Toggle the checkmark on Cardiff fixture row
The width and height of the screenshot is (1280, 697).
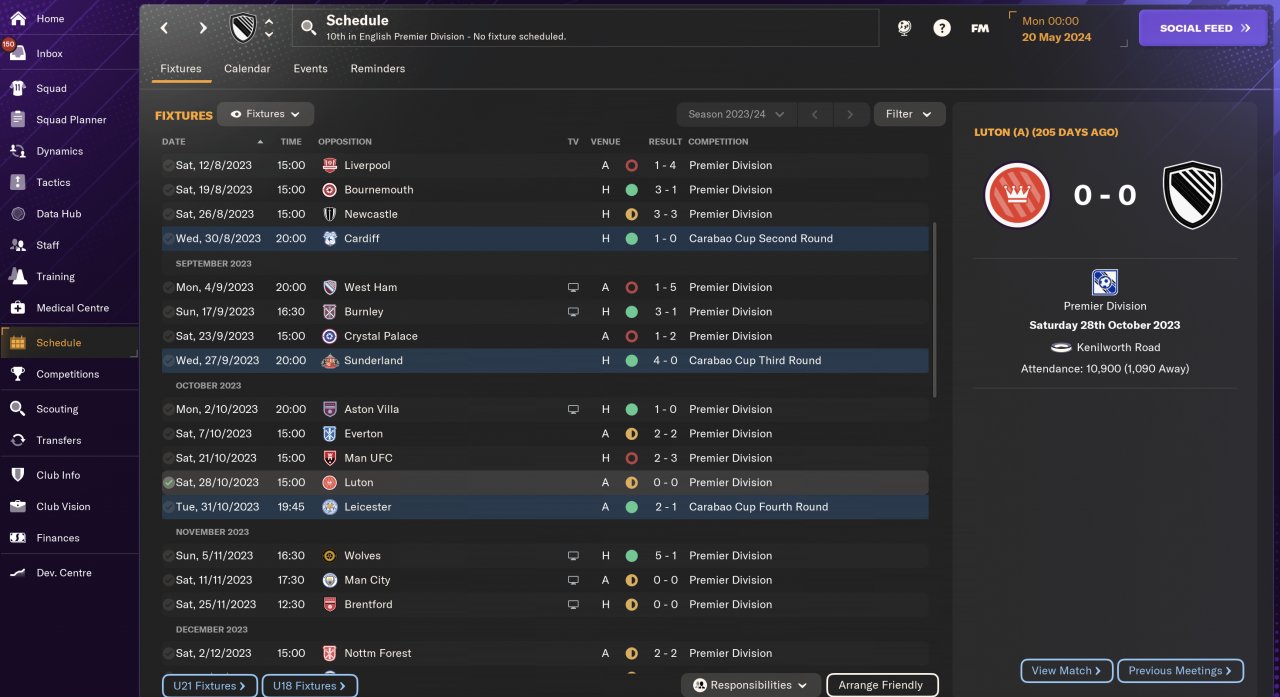(x=168, y=239)
